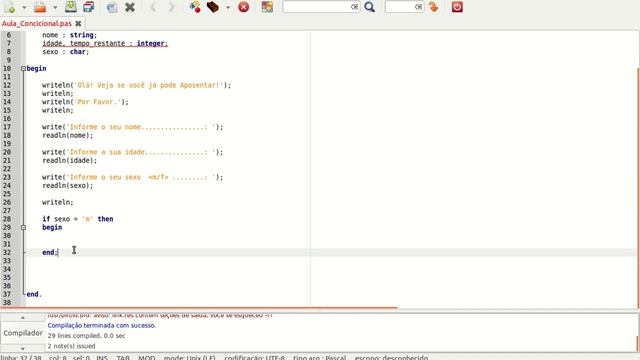Stop the running program with red X
The height and width of the screenshot is (360, 640).
point(244,7)
